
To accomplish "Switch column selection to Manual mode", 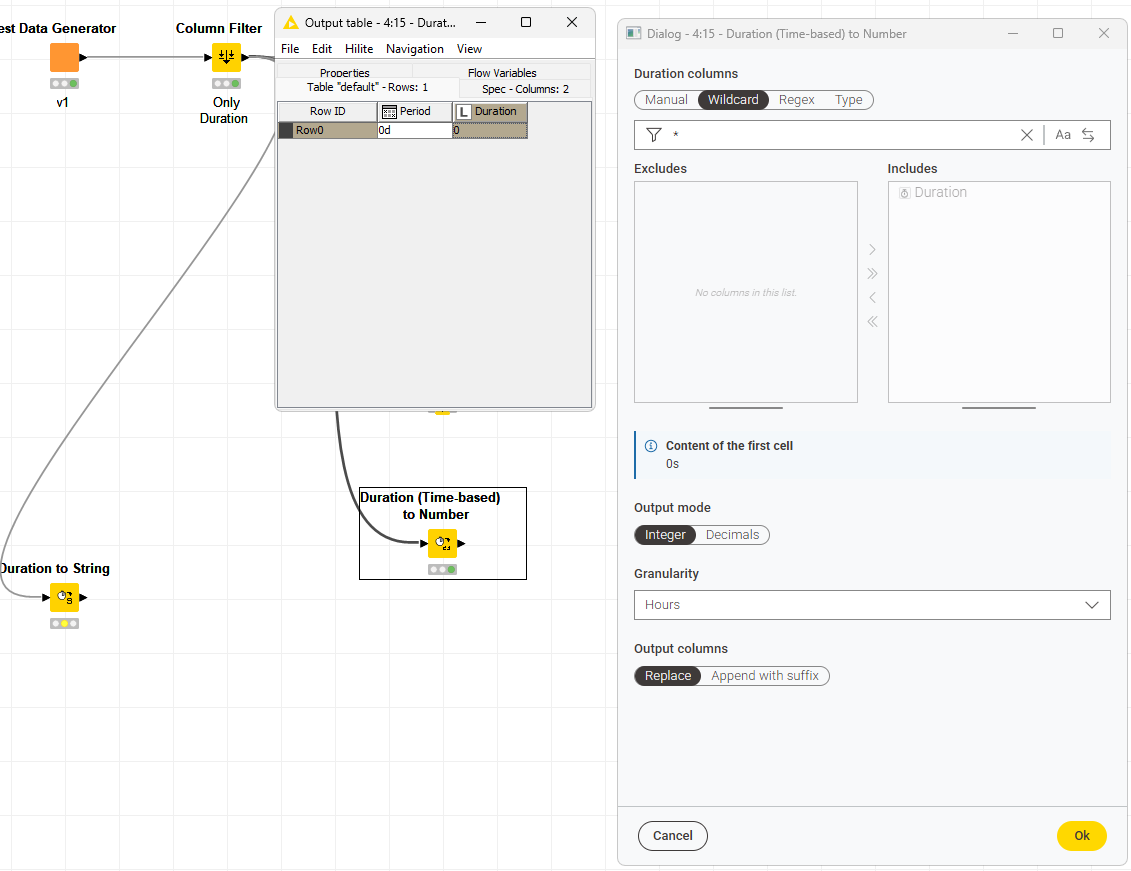I will pos(666,100).
